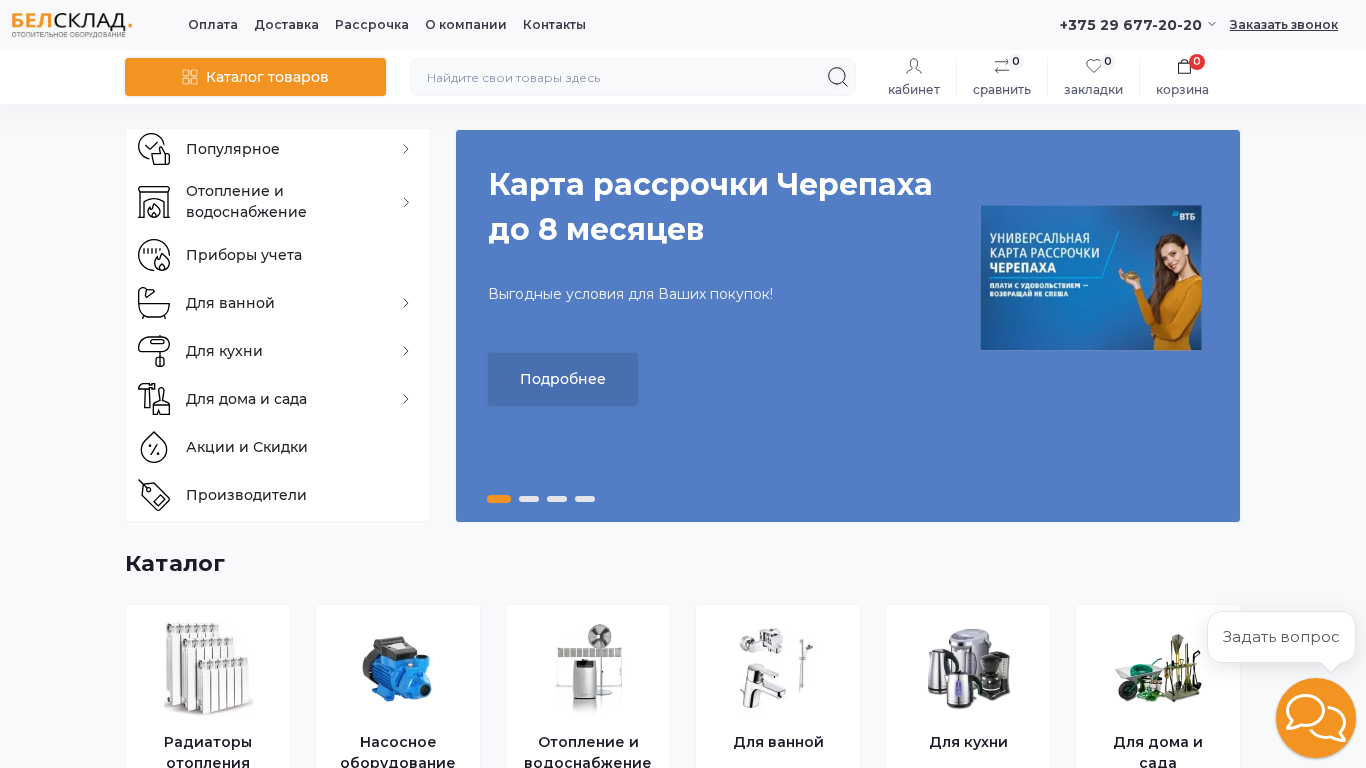
Task: Click the Приборы учета meter icon
Action: pyautogui.click(x=154, y=255)
